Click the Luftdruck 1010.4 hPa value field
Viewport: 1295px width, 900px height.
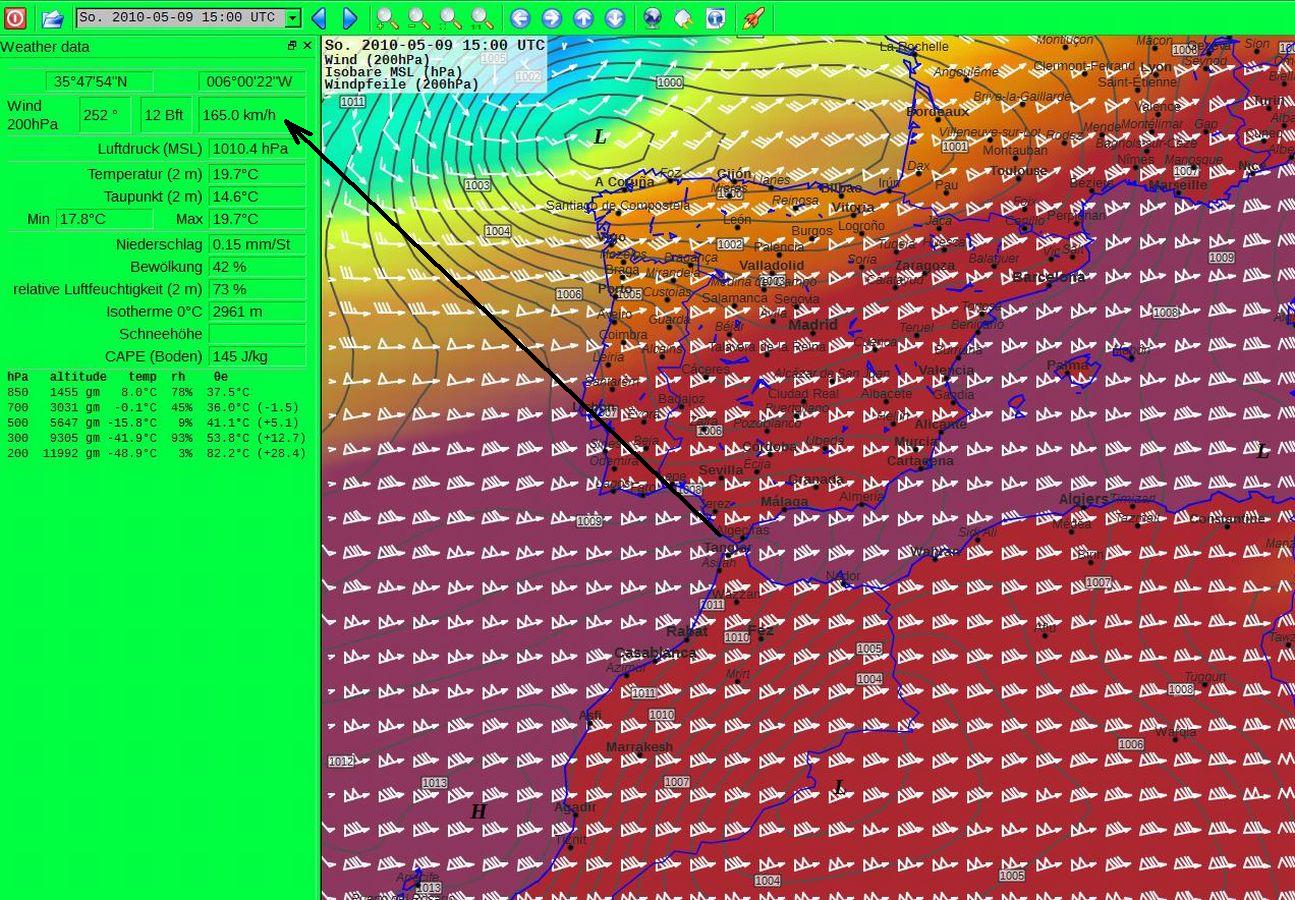coord(257,149)
